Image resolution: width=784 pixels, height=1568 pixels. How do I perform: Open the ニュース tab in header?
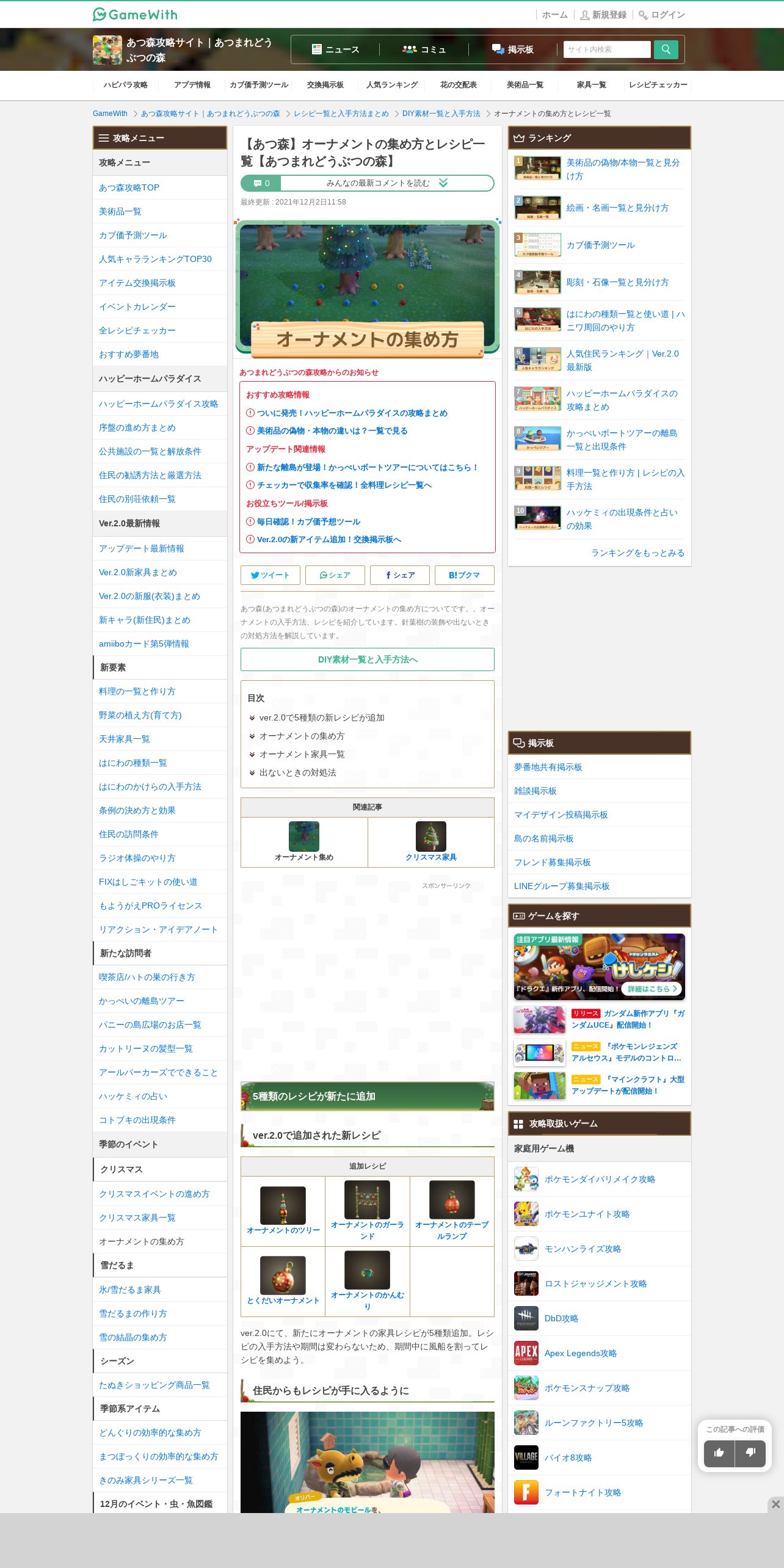coord(335,49)
